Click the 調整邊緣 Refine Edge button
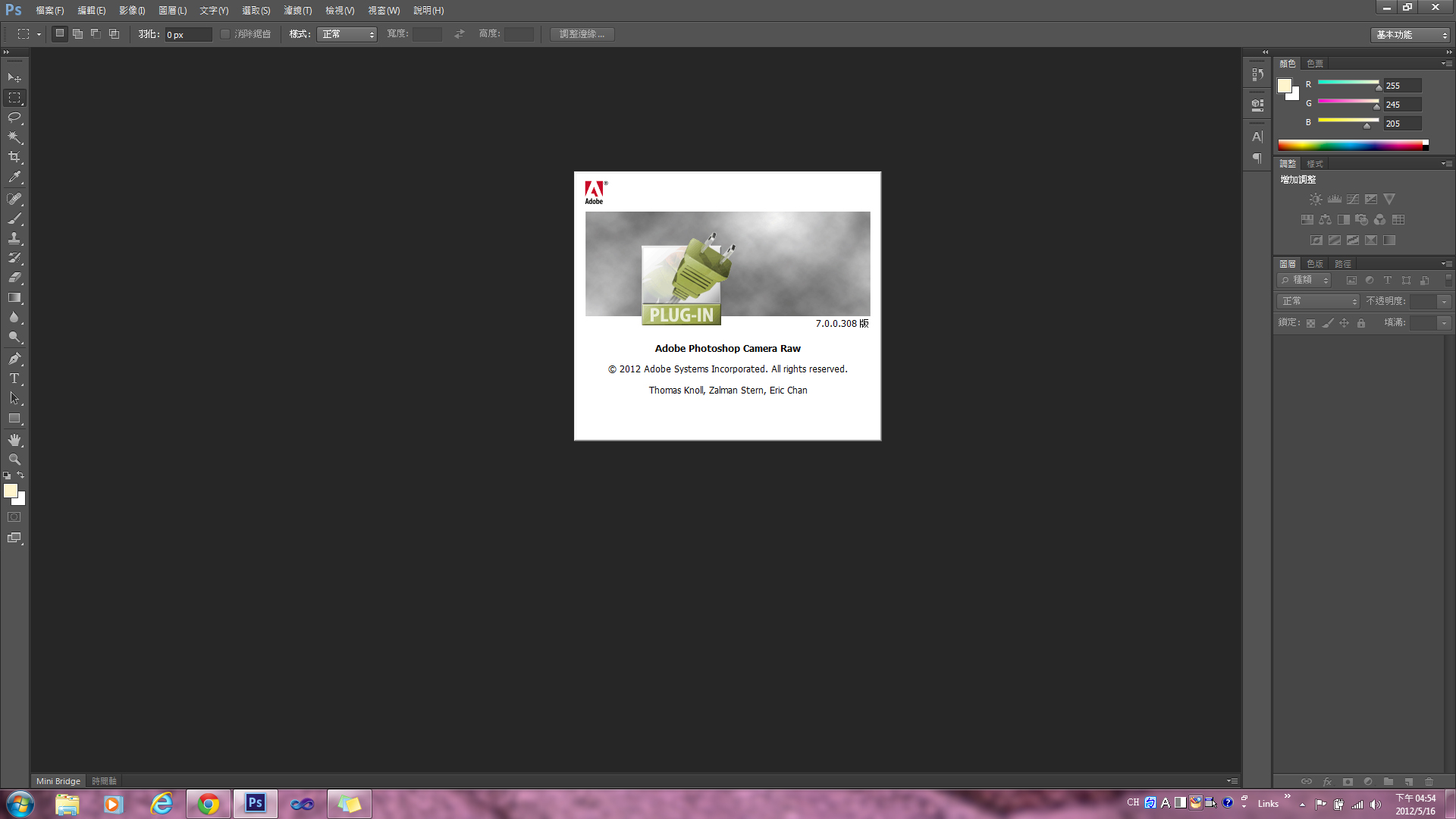 [x=582, y=34]
